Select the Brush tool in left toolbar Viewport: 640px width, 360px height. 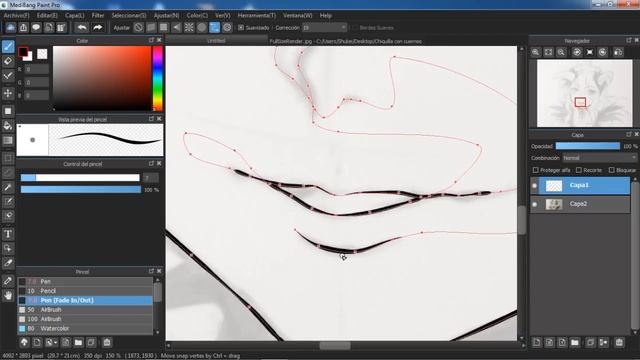coord(8,47)
